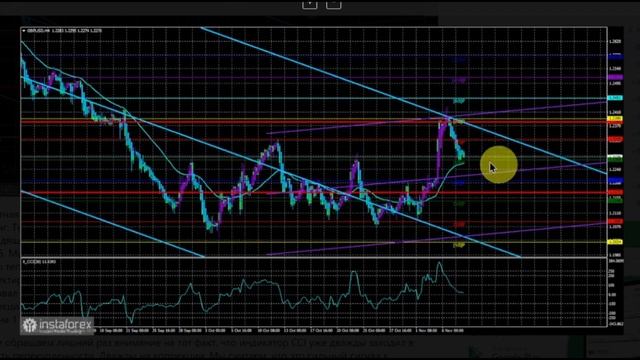Click the thick red horizontal level below the blue line
Viewport: 640px width, 360px height.
313,193
